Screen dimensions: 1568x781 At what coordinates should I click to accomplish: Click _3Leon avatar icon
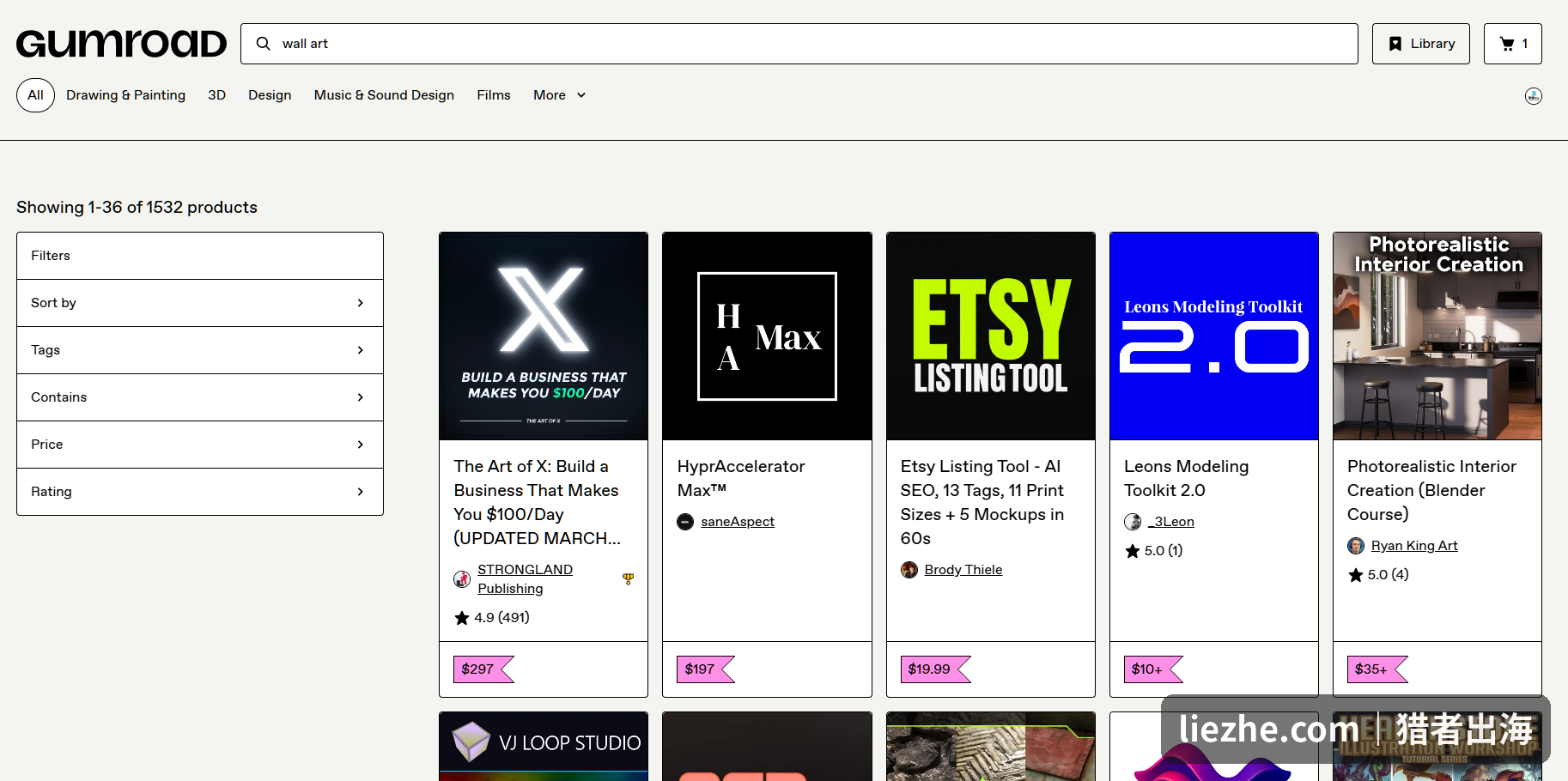[x=1133, y=522]
